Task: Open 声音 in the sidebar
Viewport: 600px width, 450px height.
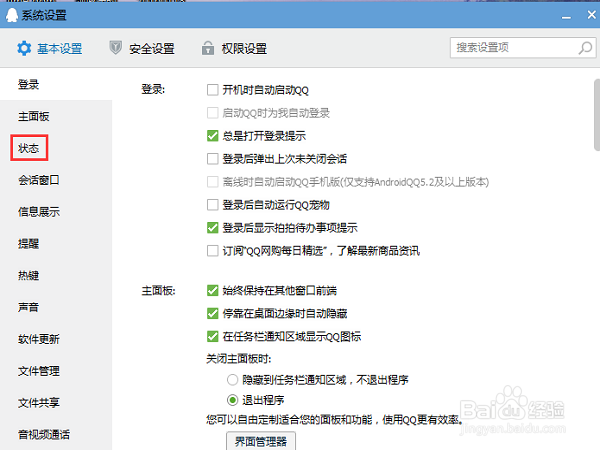Action: point(29,307)
